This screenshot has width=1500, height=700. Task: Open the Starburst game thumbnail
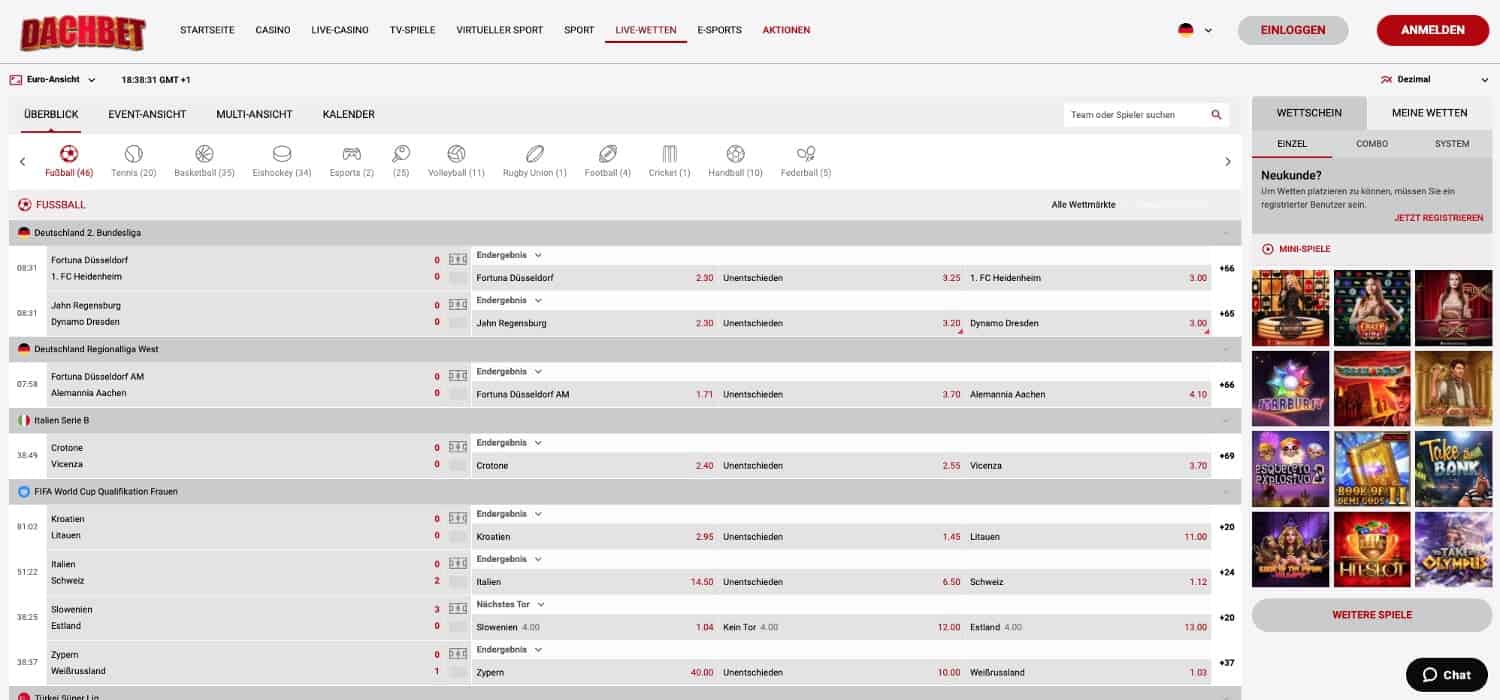(x=1291, y=389)
